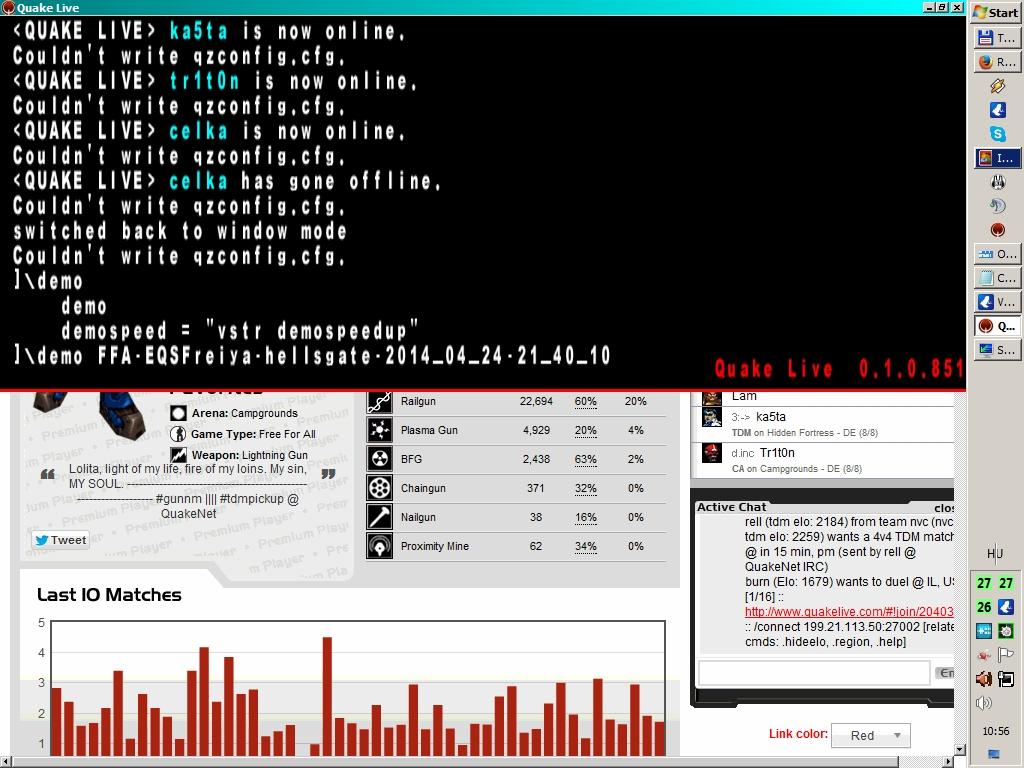Open the quakelive.com join link in chat
1024x768 pixels.
tap(848, 612)
